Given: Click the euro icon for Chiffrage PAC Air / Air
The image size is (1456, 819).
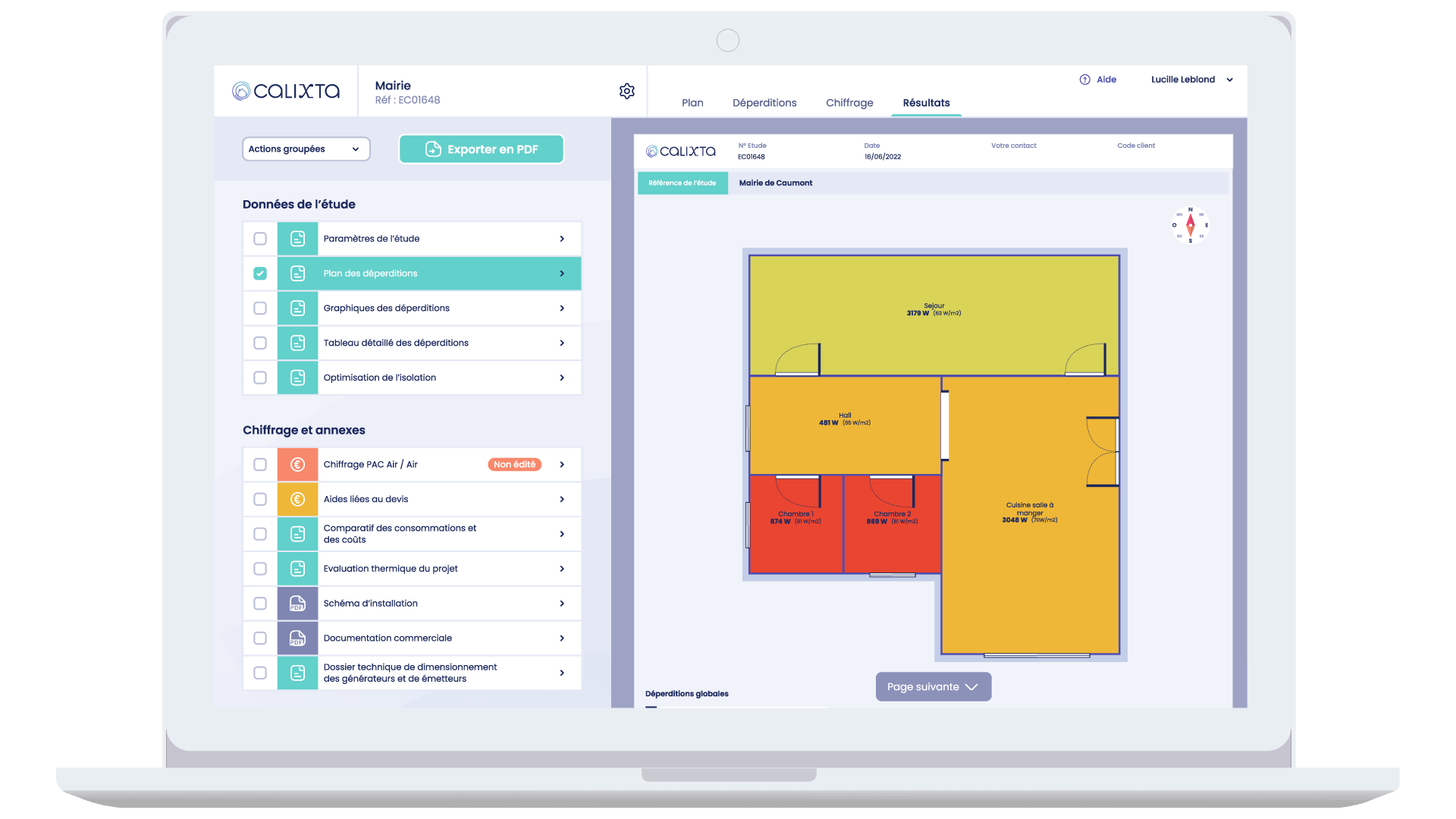Looking at the screenshot, I should (x=297, y=465).
